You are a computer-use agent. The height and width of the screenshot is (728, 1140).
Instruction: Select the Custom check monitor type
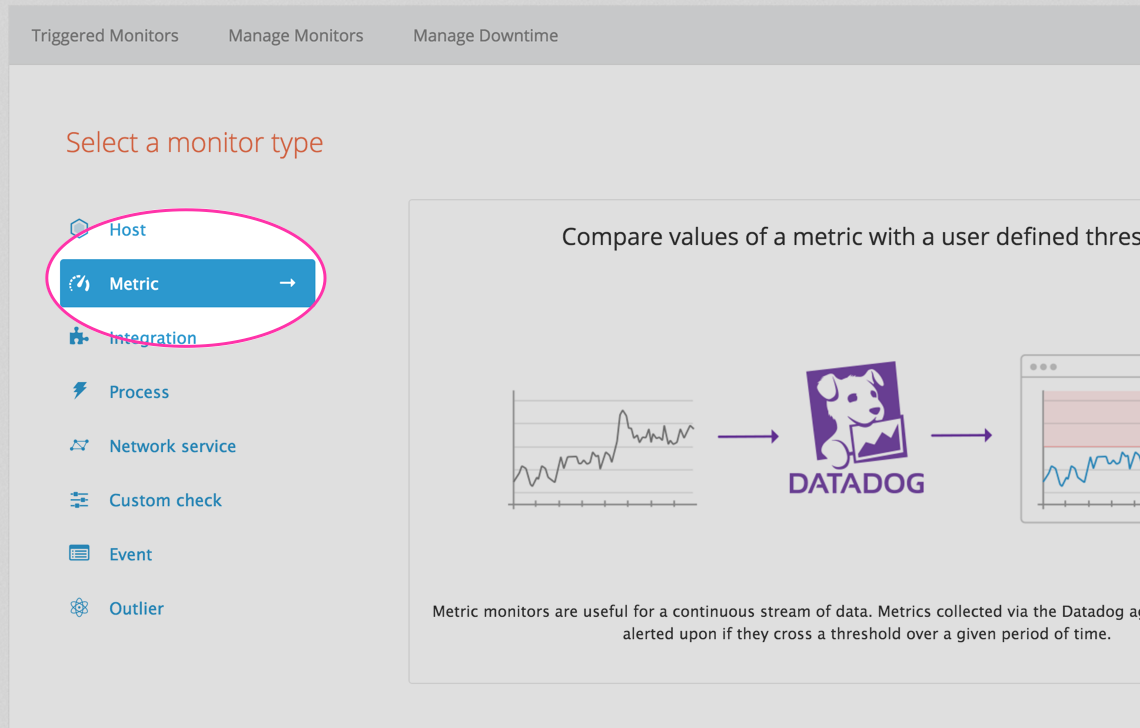point(165,499)
